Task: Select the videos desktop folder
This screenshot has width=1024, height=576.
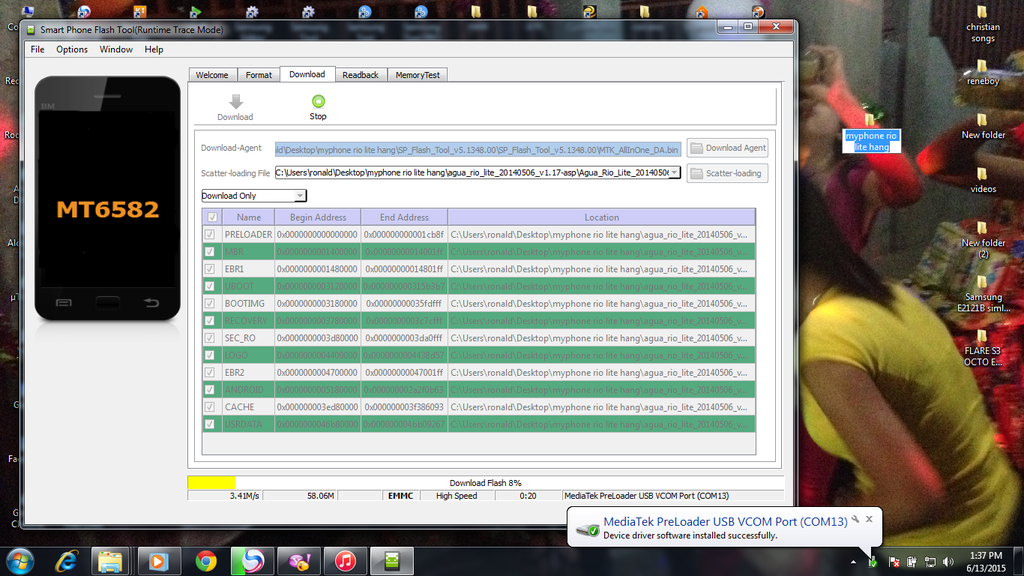Action: [x=983, y=180]
